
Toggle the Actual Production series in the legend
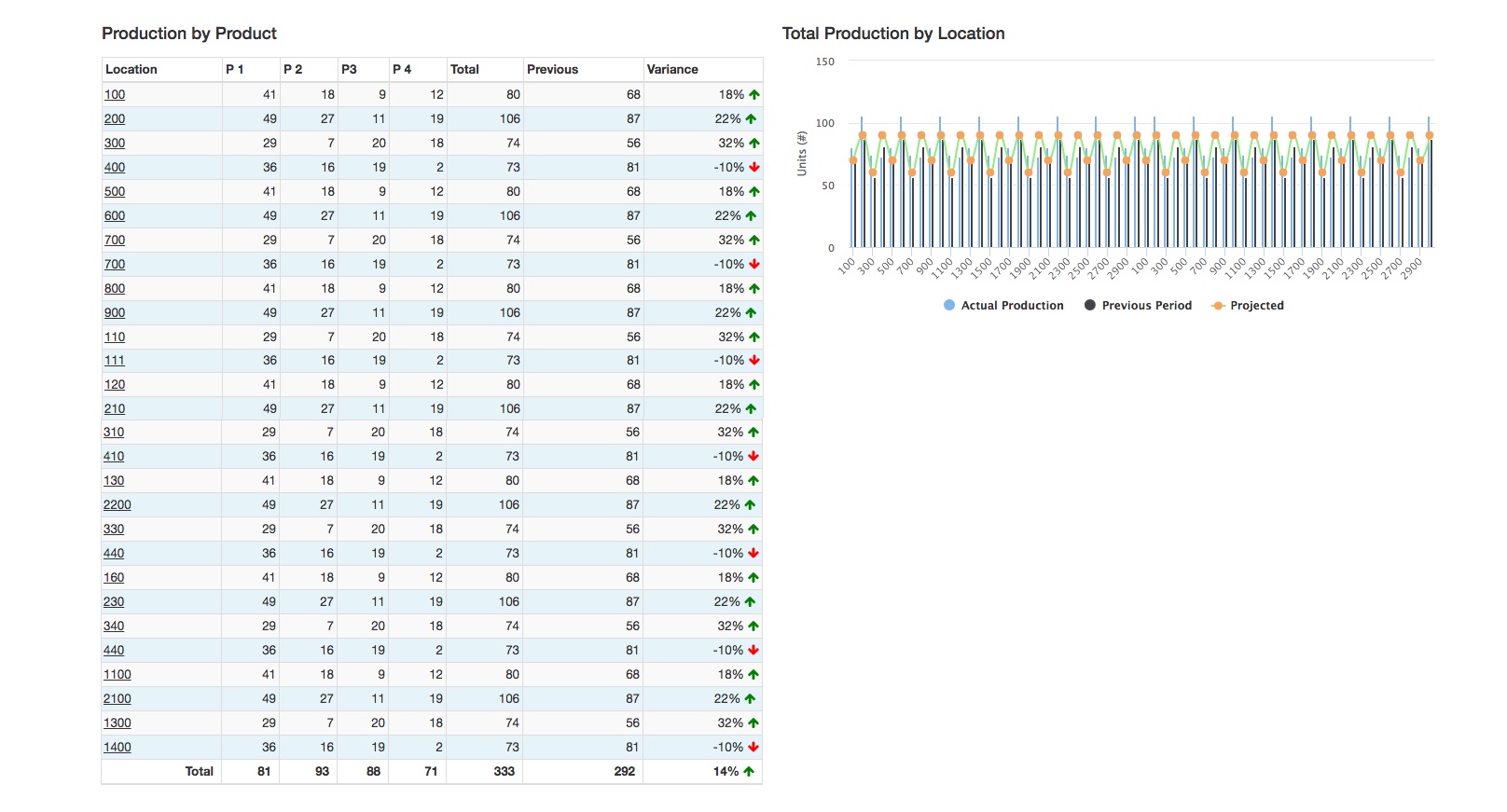tap(1003, 306)
